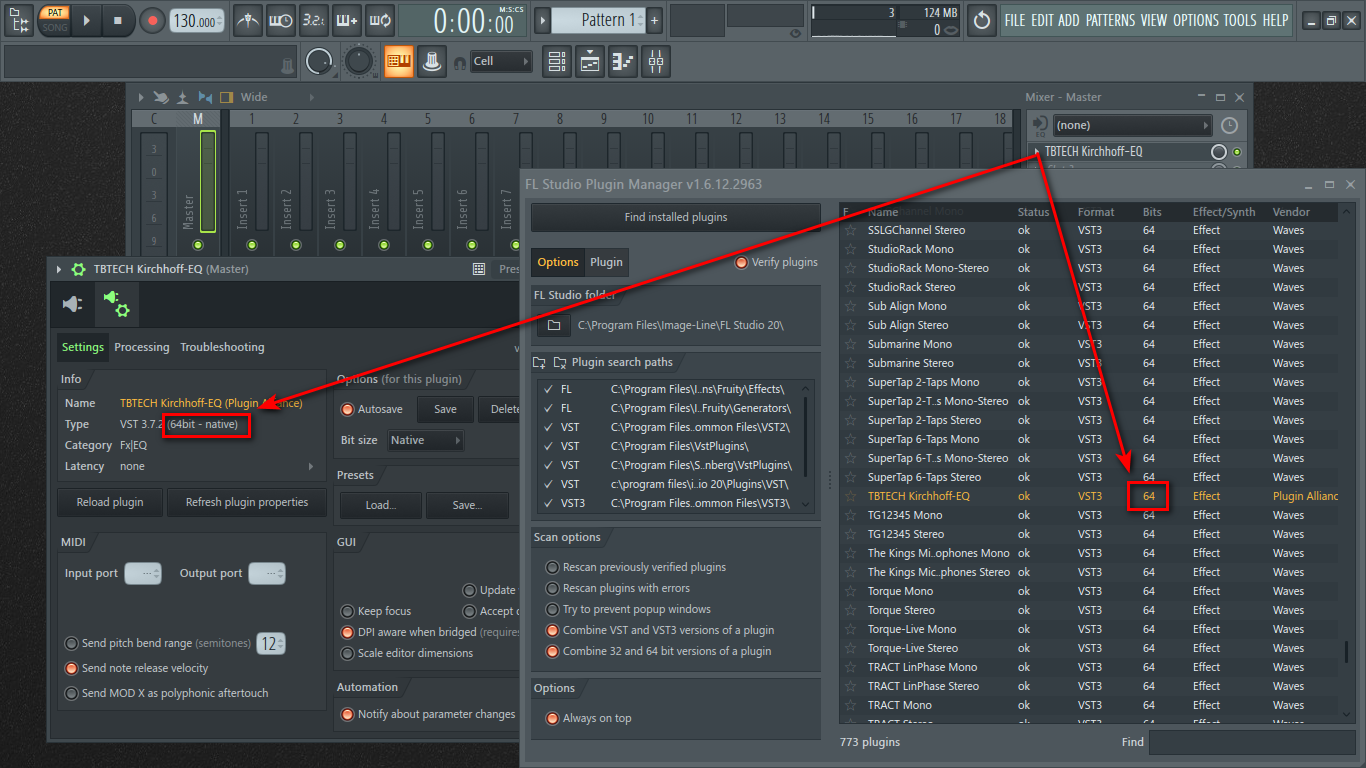
Task: Enable Send pitch bend range option
Action: click(72, 643)
